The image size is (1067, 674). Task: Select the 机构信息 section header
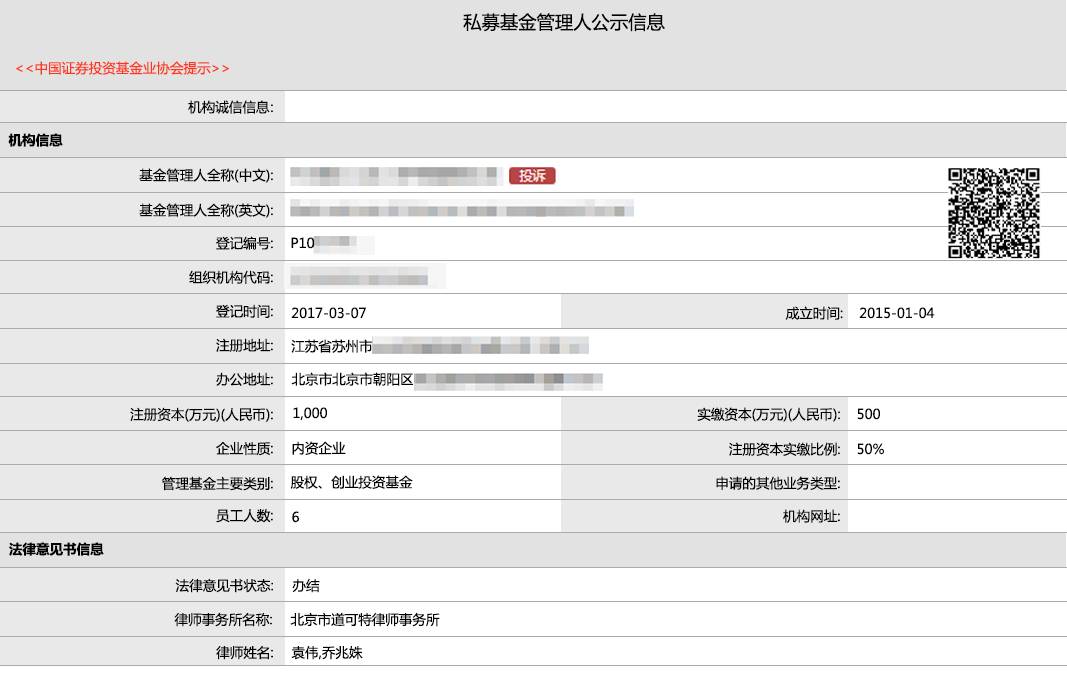36,140
